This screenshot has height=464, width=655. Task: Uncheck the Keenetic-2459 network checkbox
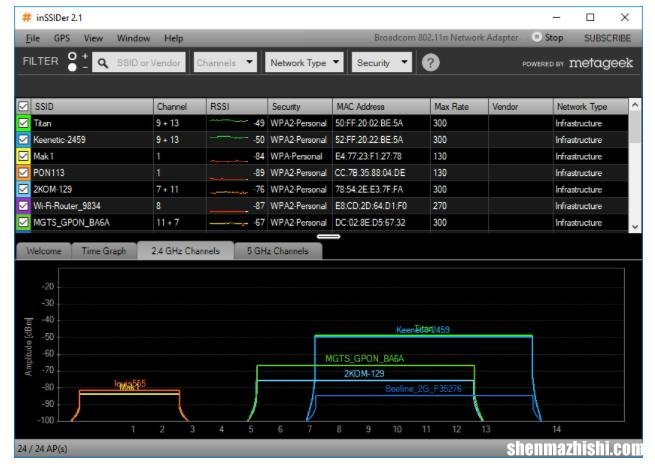click(x=23, y=139)
